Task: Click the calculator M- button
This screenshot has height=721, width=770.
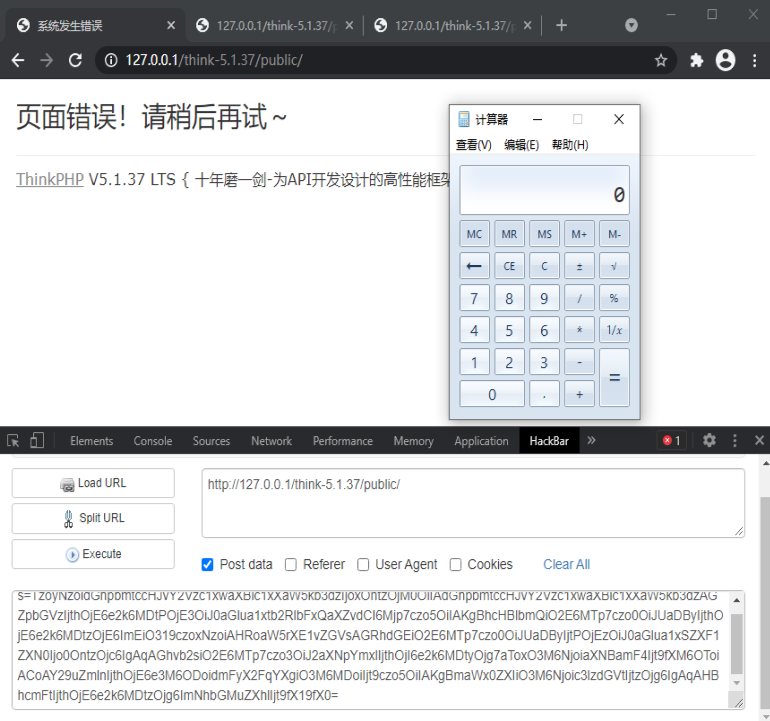Action: [614, 234]
